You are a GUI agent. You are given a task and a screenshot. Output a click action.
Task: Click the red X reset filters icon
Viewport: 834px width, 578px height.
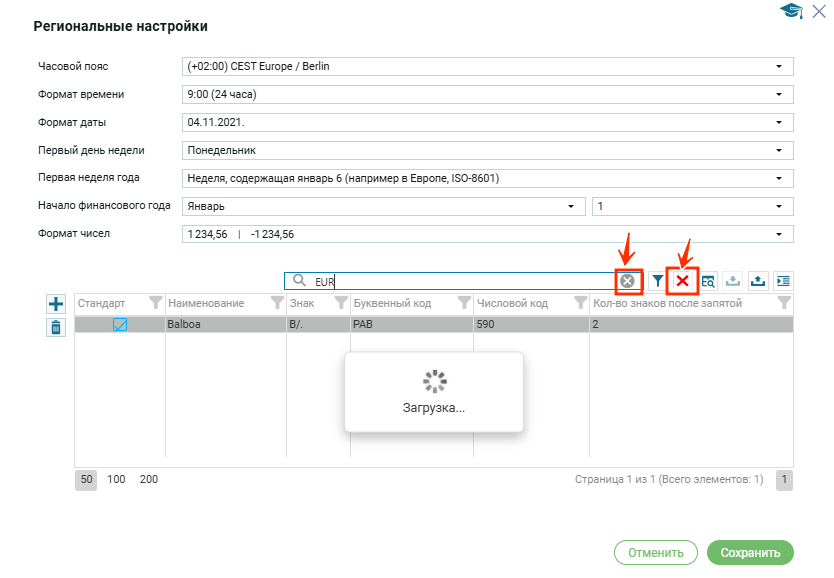tap(682, 281)
